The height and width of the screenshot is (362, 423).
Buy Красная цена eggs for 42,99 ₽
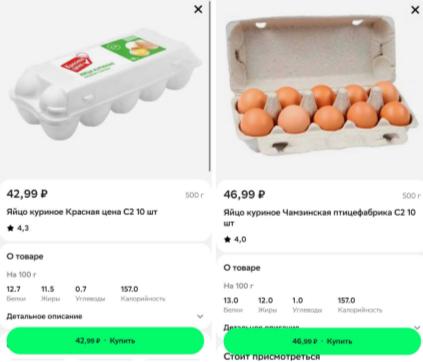(105, 341)
